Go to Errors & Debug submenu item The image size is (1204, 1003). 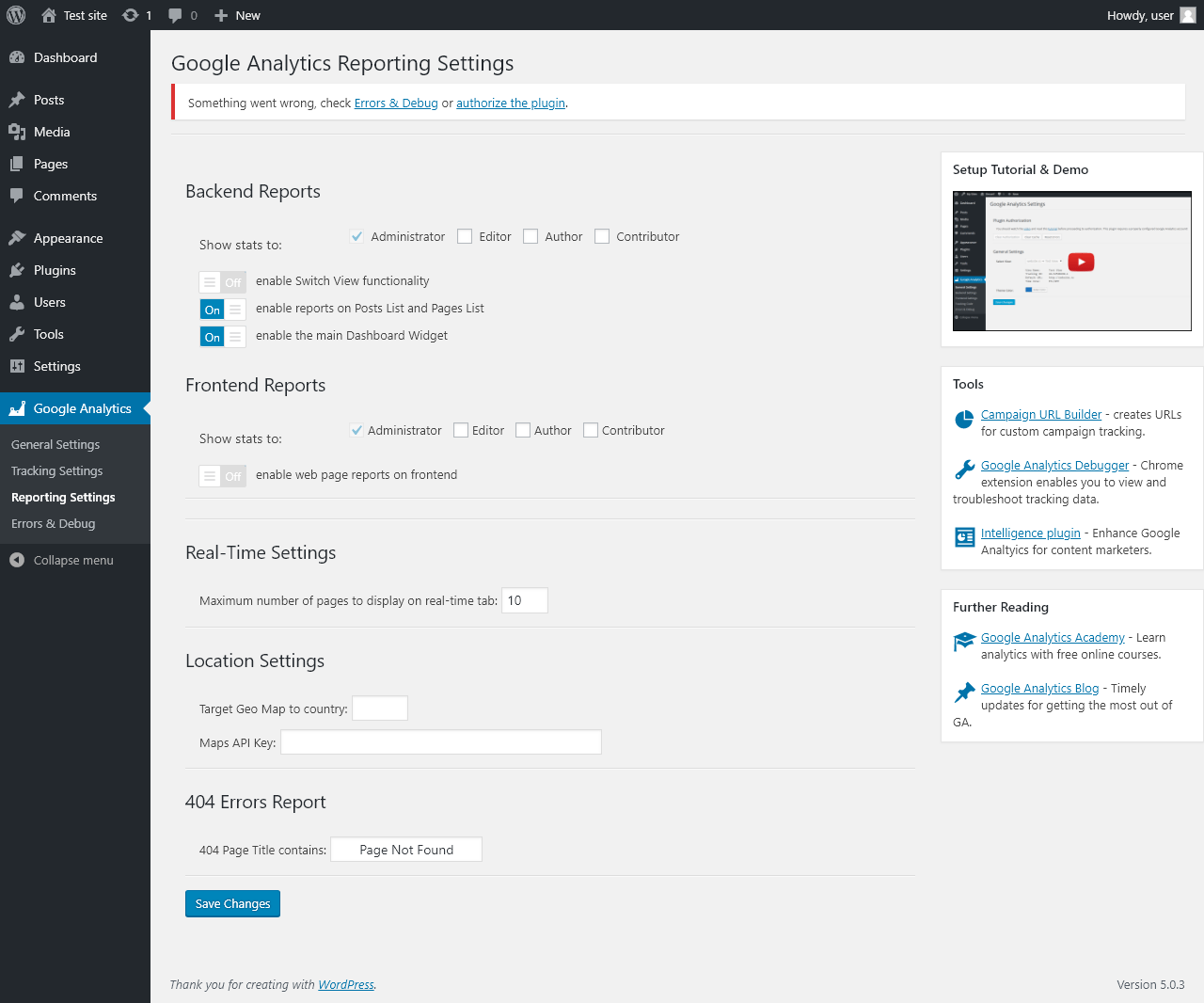54,523
